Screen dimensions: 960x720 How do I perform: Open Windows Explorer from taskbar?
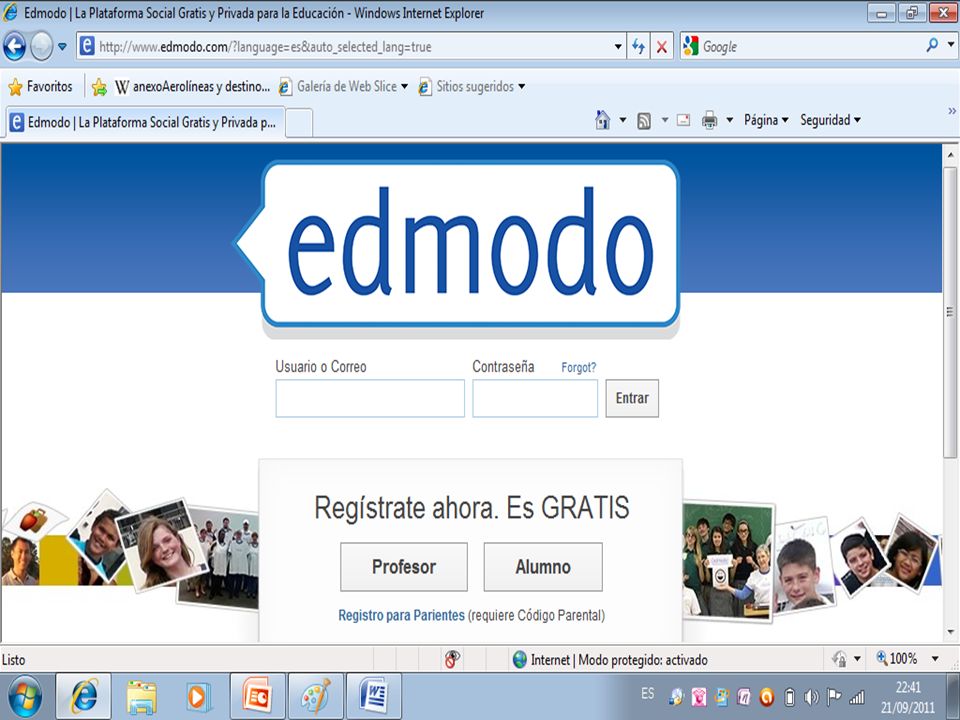pyautogui.click(x=141, y=696)
